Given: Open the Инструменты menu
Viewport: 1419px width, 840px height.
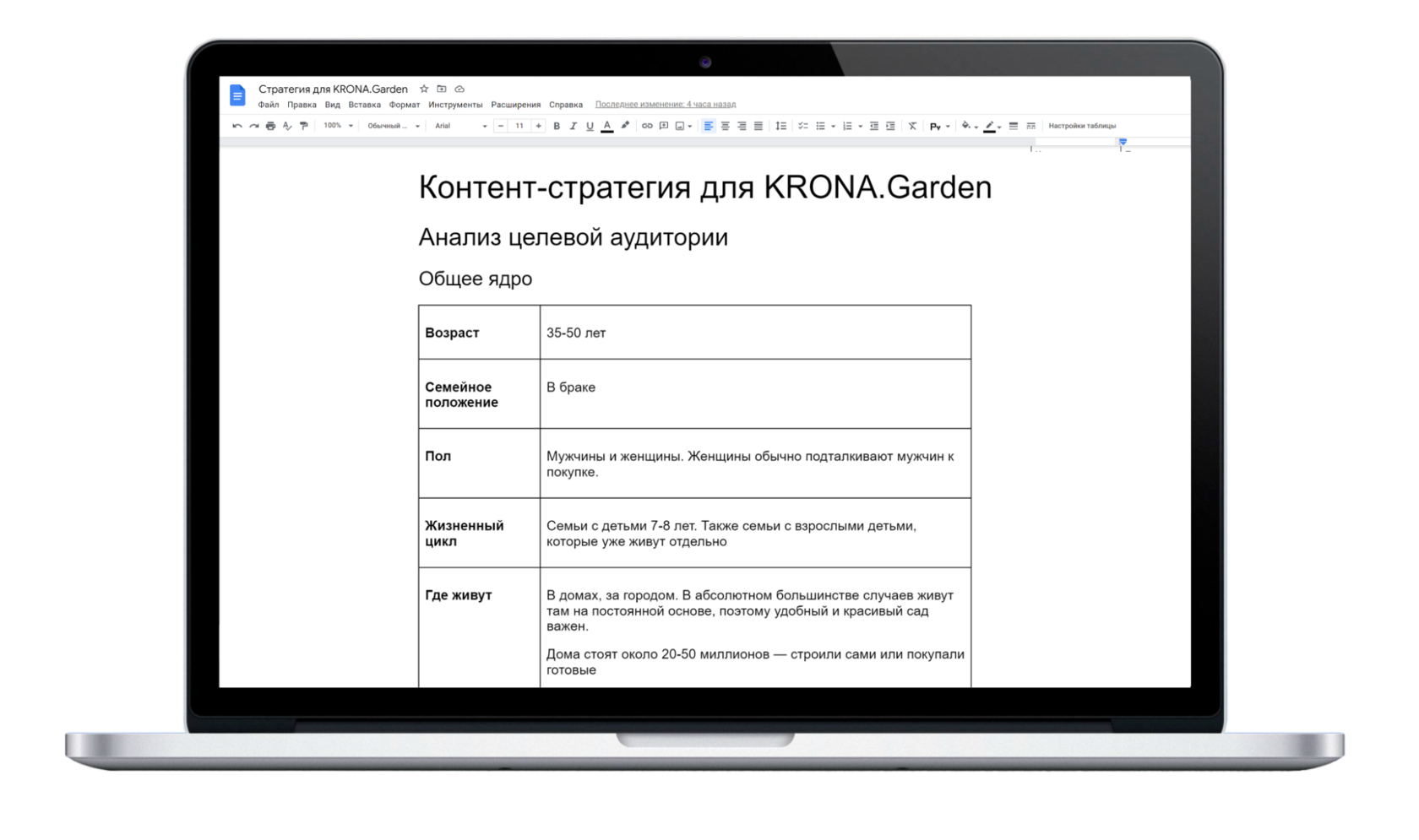Looking at the screenshot, I should (455, 105).
